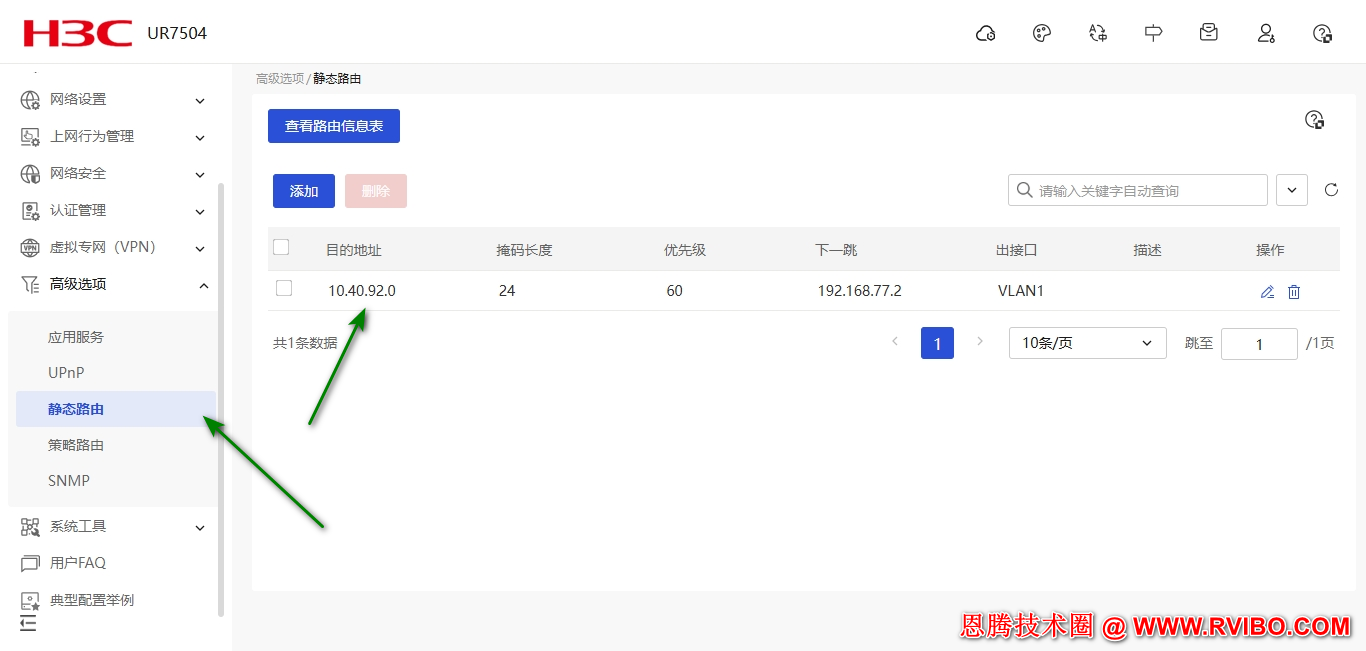This screenshot has height=651, width=1366.
Task: Open the help icon in top header
Action: point(1322,33)
